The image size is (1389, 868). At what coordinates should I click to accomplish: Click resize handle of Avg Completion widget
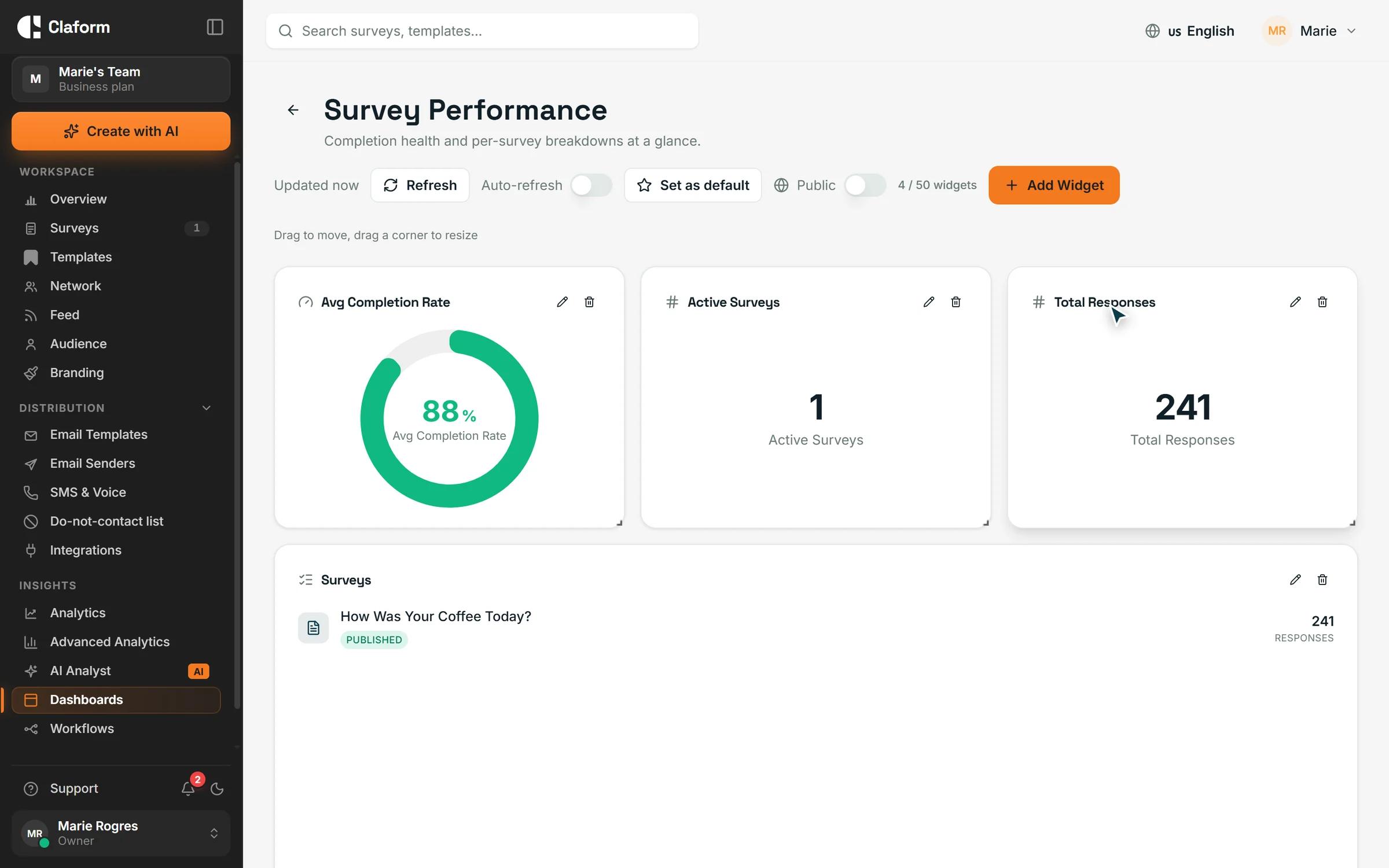(619, 523)
